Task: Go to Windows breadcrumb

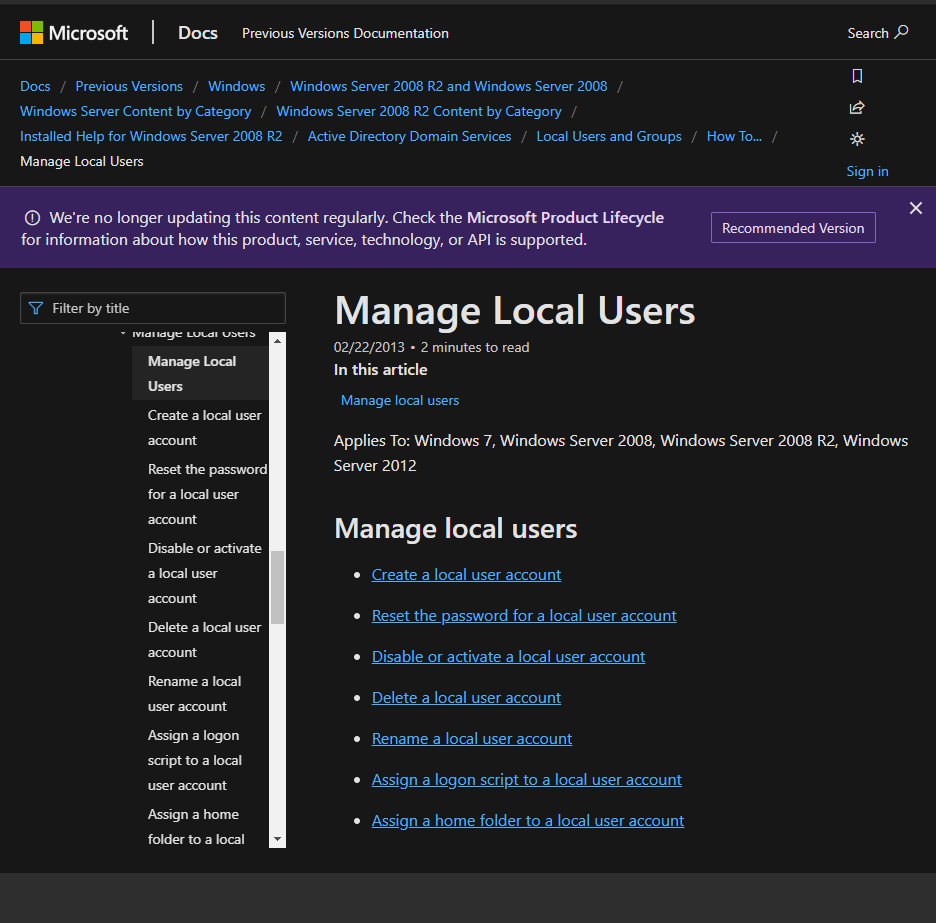Action: [236, 86]
